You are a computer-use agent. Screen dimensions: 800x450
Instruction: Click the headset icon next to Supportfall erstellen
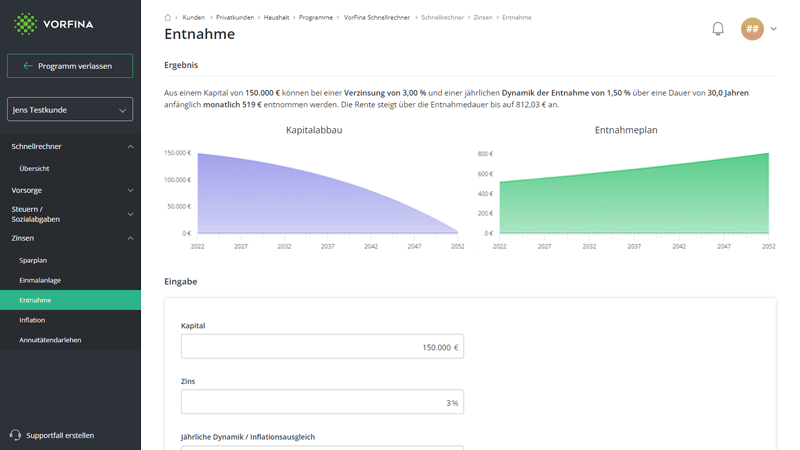pyautogui.click(x=15, y=435)
